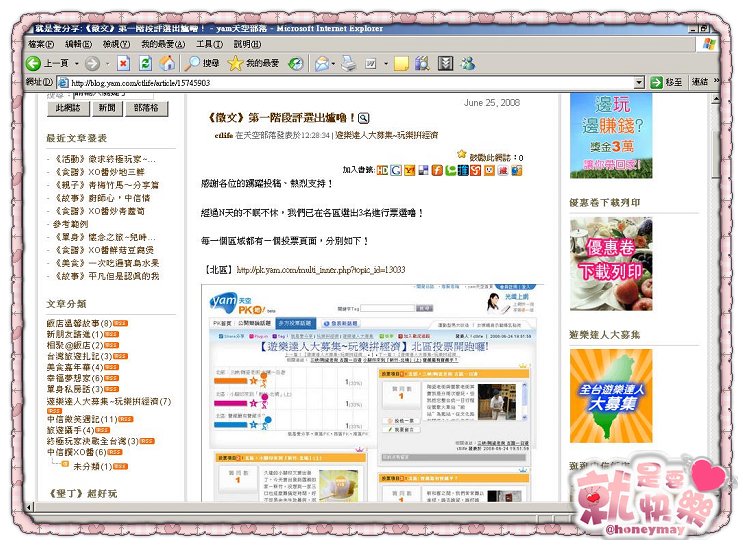
Task: Open the address bar dropdown arrow
Action: coord(639,82)
